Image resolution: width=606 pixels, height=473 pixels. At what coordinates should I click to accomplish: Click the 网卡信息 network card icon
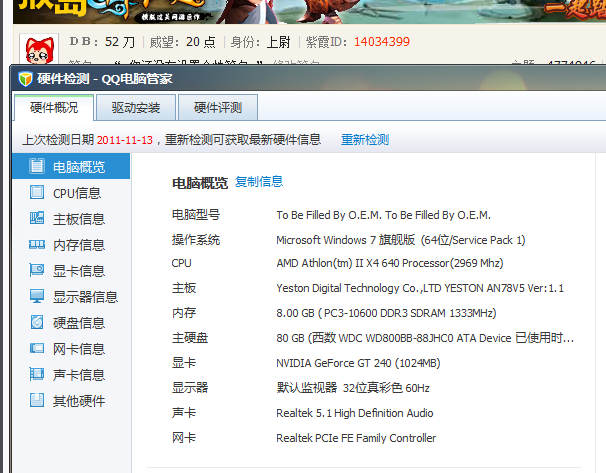coord(37,348)
